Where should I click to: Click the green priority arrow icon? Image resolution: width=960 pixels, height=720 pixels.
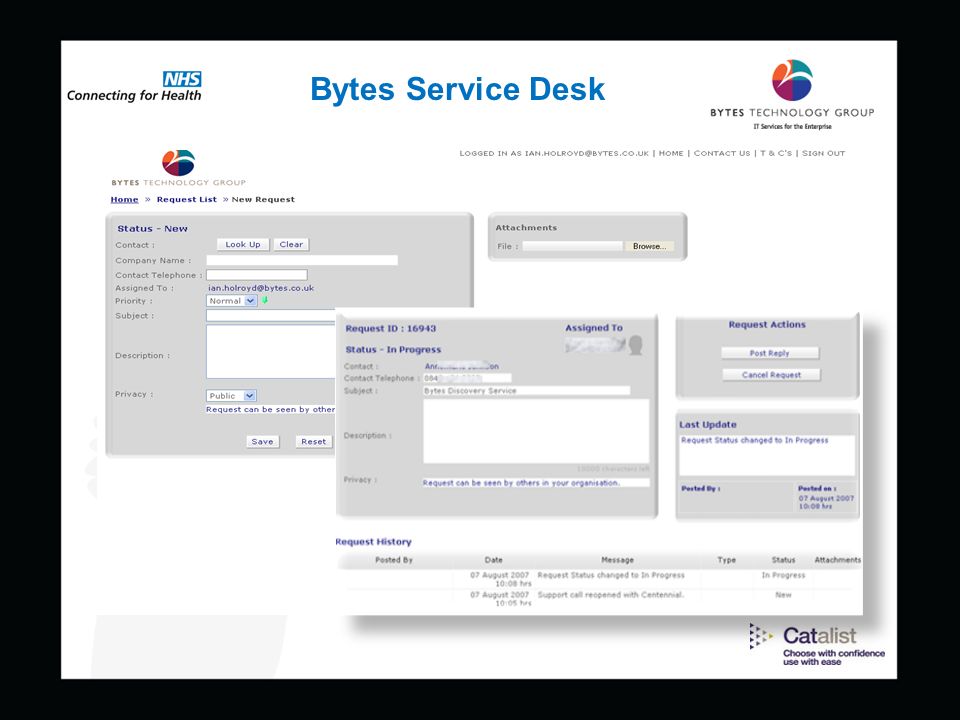pos(265,301)
